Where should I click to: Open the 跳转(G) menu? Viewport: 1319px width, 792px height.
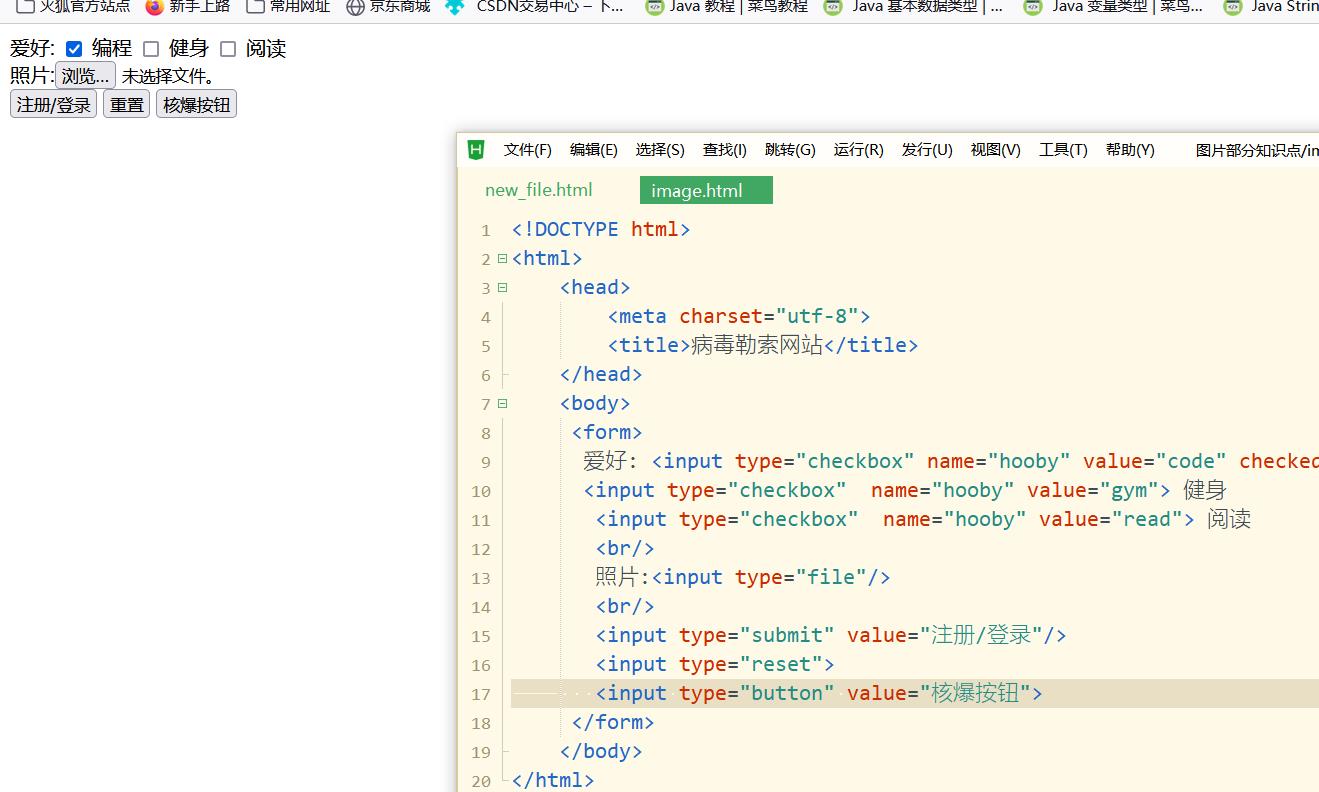[790, 150]
